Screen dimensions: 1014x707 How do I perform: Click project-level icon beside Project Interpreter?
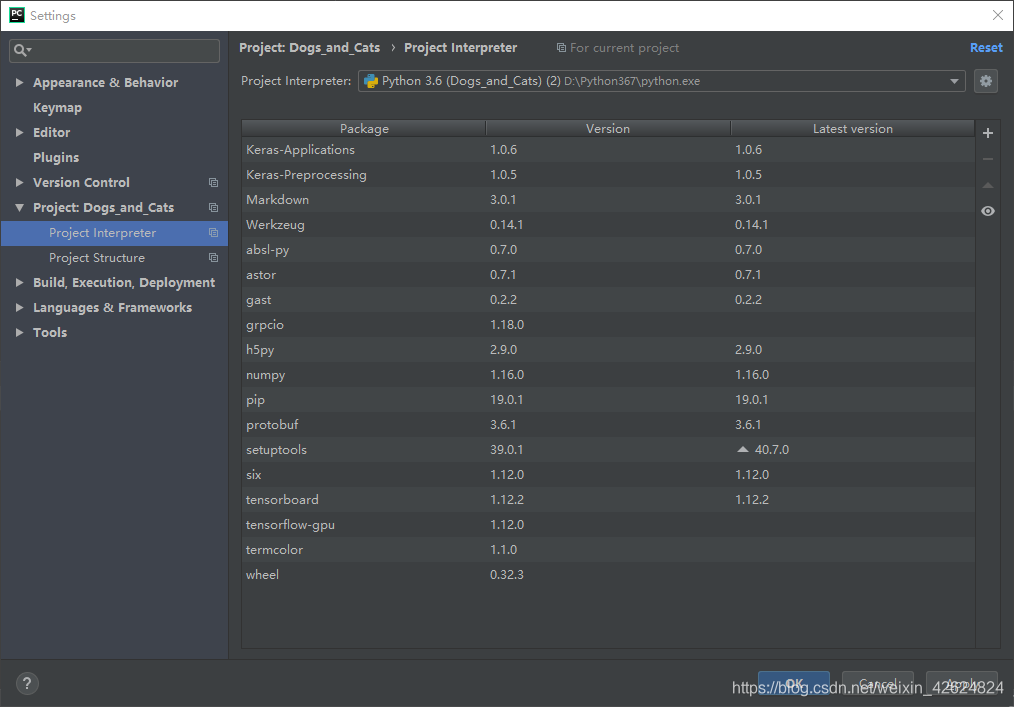click(213, 233)
